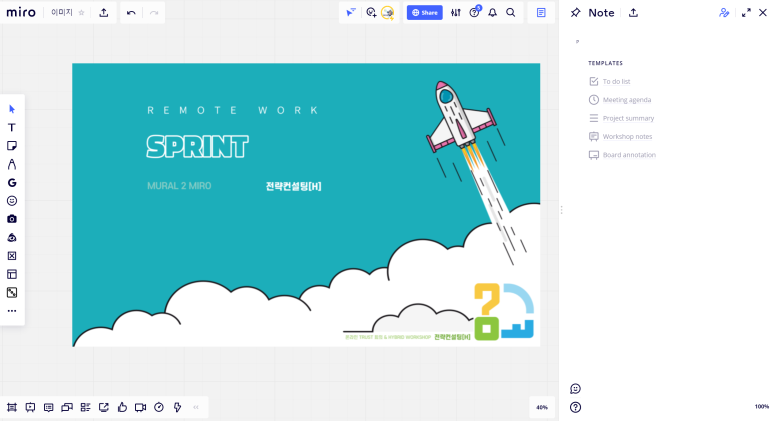Image resolution: width=773 pixels, height=421 pixels.
Task: Open note editors icon in panel header
Action: tap(724, 13)
